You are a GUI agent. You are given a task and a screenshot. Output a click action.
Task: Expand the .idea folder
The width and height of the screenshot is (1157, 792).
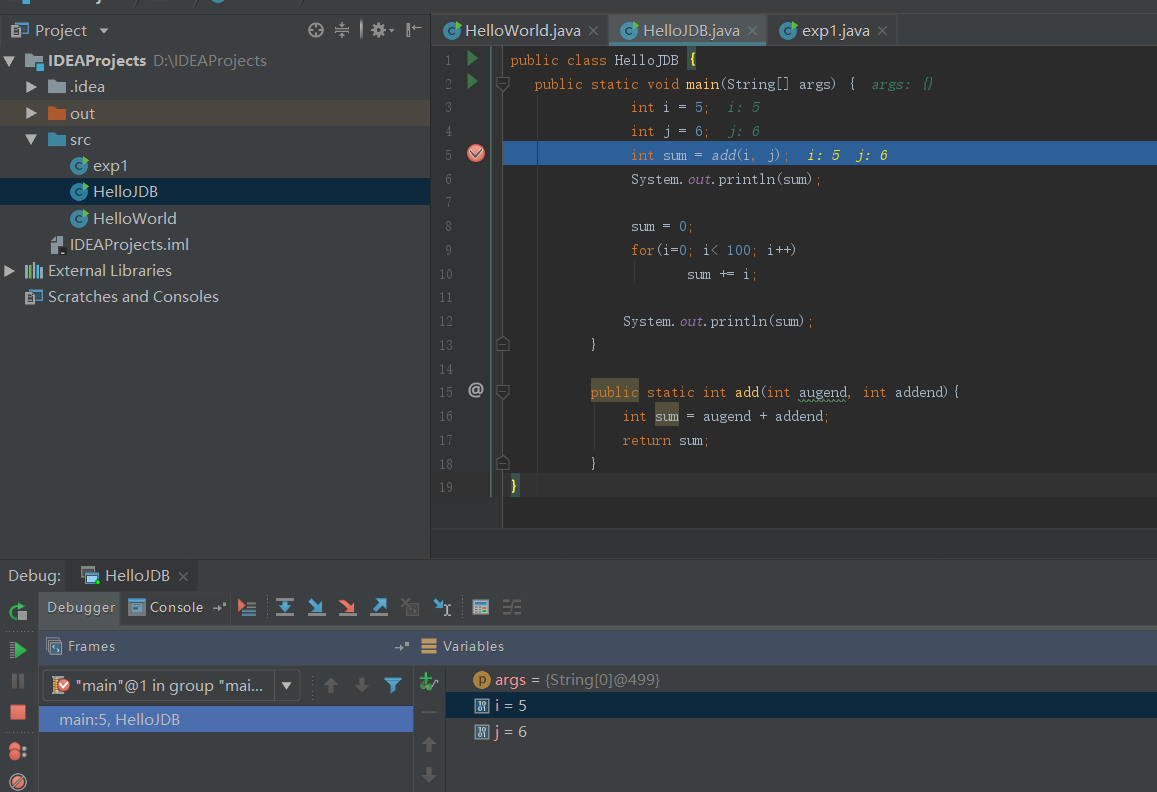point(31,87)
